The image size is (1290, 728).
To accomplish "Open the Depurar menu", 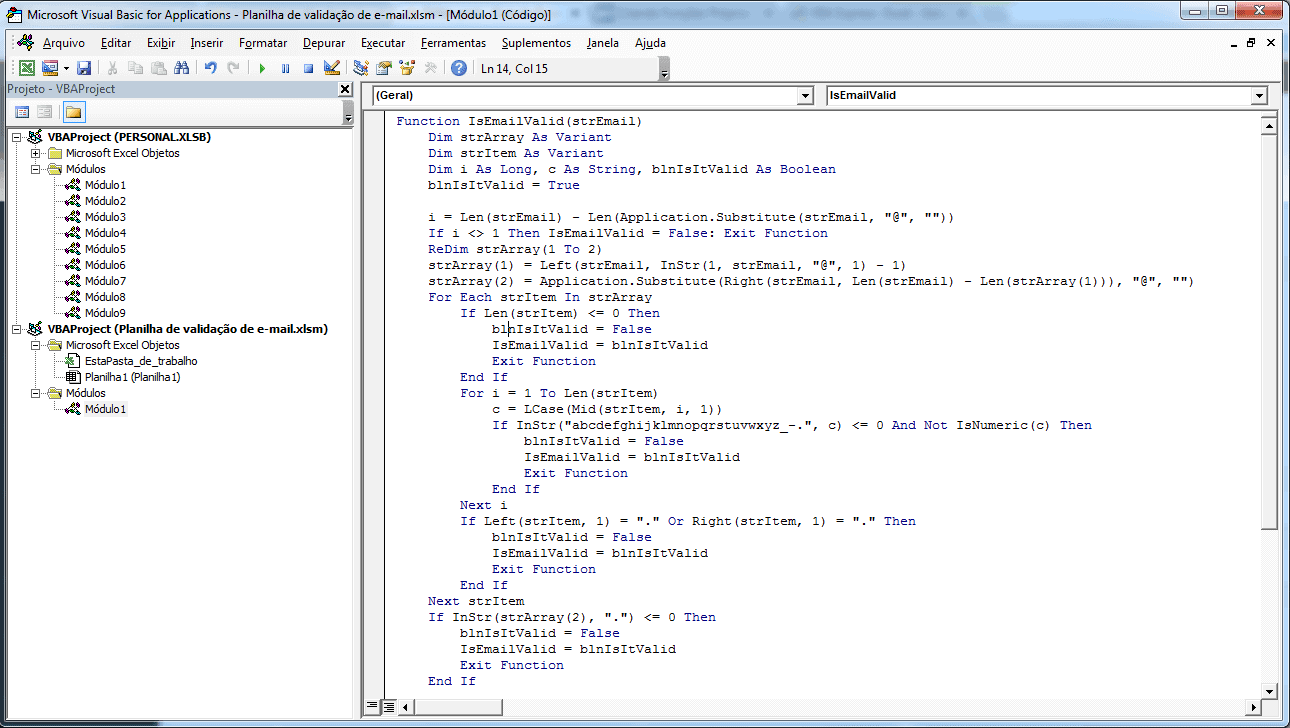I will coord(324,43).
